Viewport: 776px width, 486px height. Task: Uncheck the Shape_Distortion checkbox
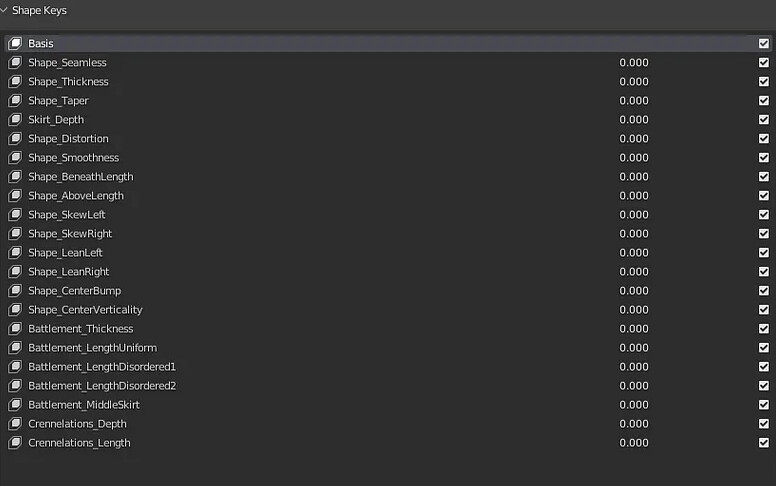click(764, 139)
